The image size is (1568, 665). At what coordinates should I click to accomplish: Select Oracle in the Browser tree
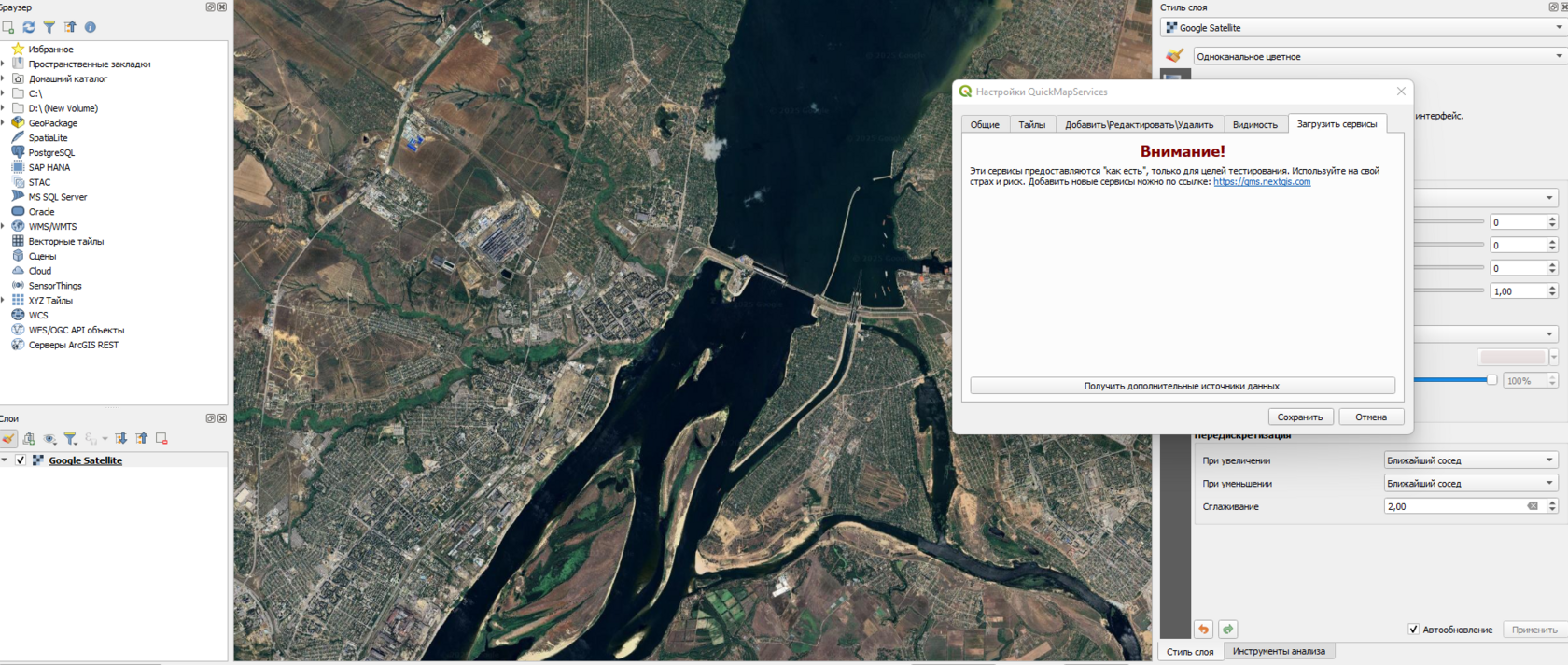tap(41, 212)
